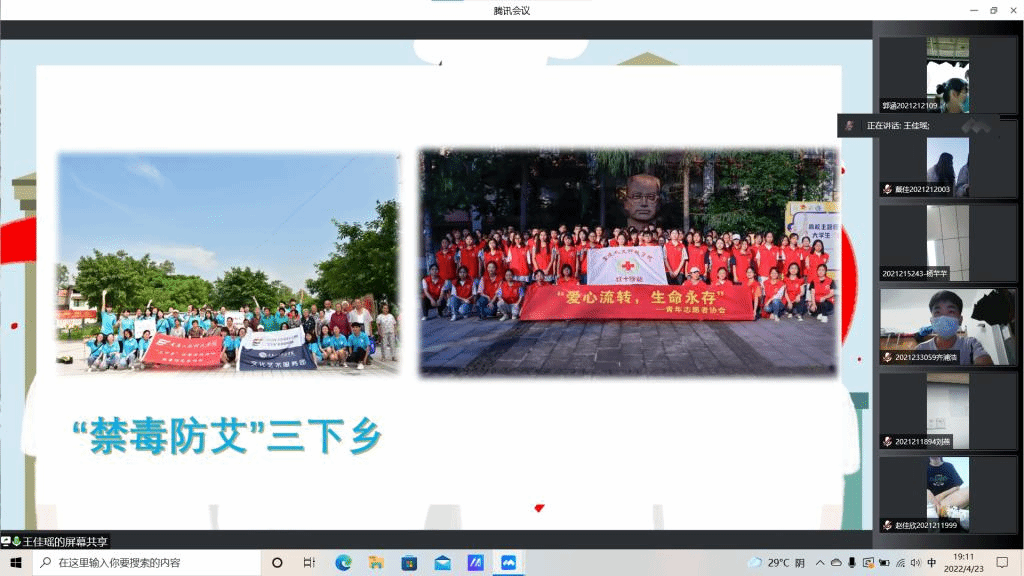Open the Windows Start menu
1024x576 pixels.
tap(16, 563)
